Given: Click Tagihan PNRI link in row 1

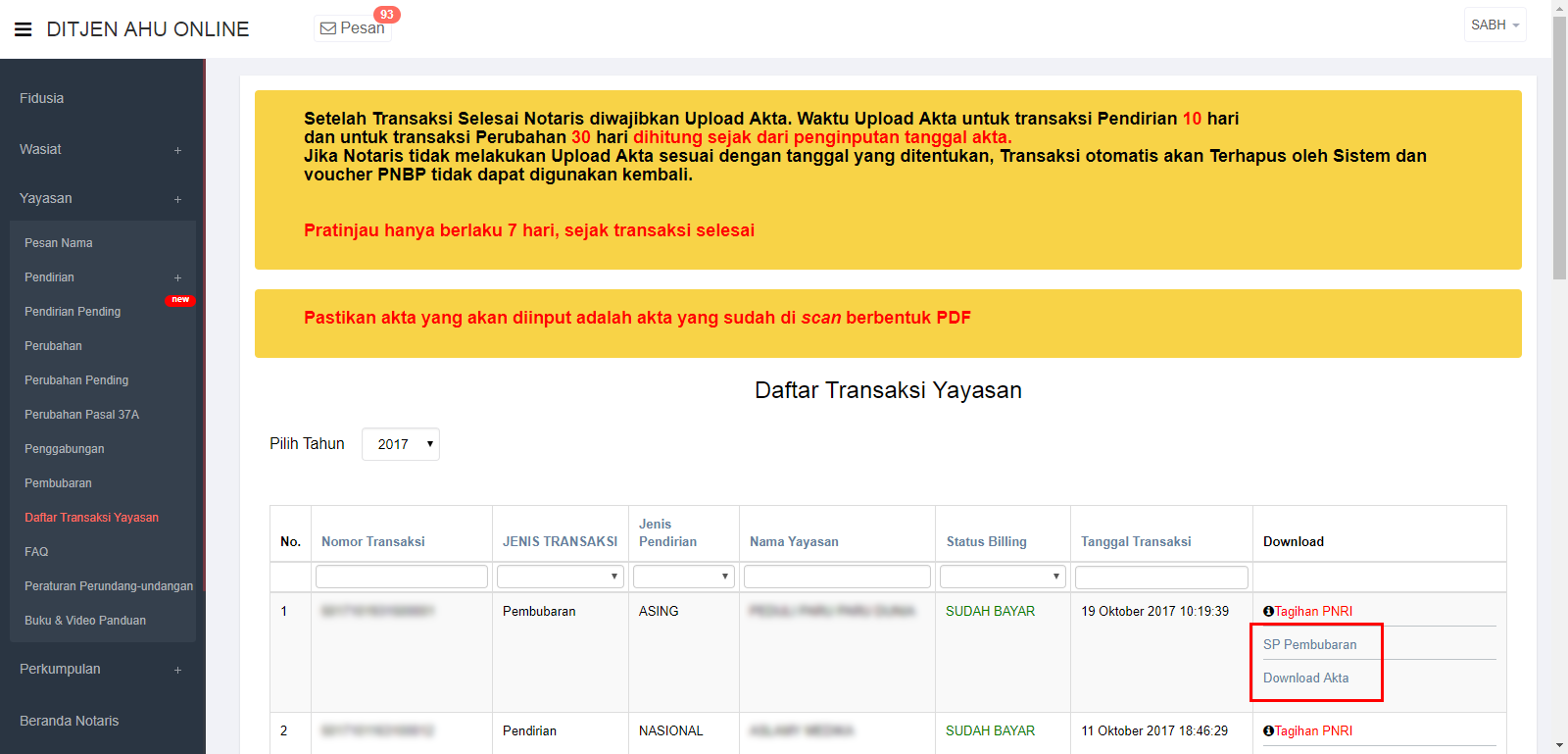Looking at the screenshot, I should coord(1312,611).
